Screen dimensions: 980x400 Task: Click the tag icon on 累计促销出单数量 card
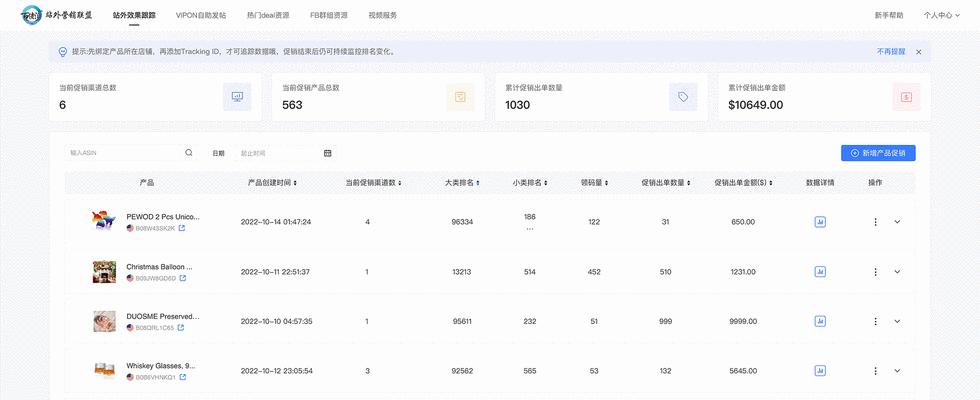683,97
